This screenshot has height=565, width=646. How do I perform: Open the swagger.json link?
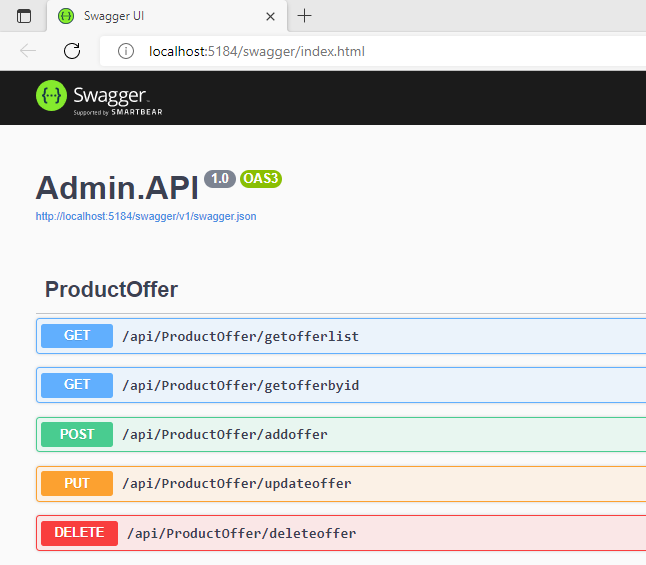tap(146, 216)
